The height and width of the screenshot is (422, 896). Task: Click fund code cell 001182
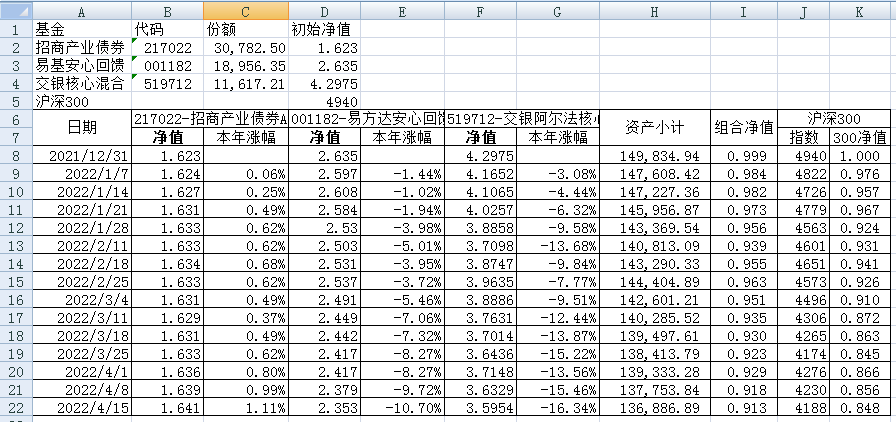[167, 66]
